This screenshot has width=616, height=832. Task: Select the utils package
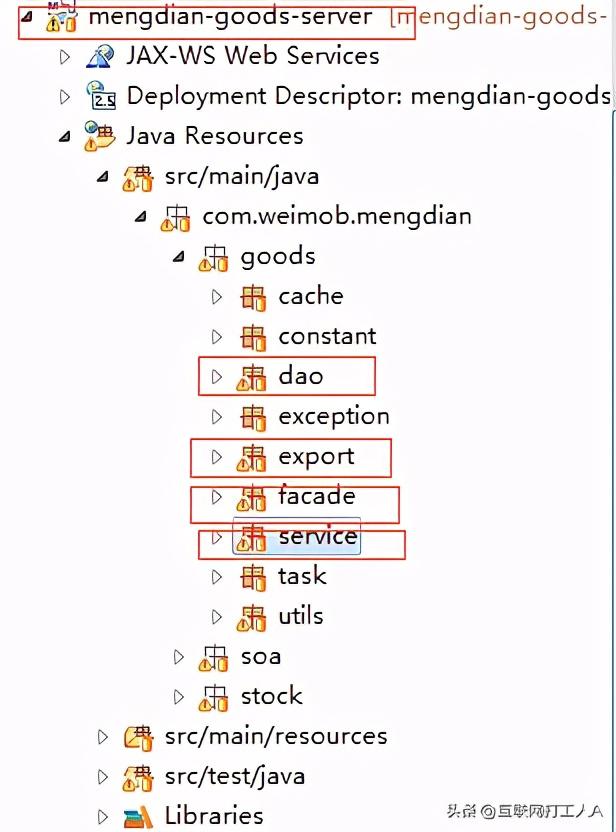coord(300,616)
